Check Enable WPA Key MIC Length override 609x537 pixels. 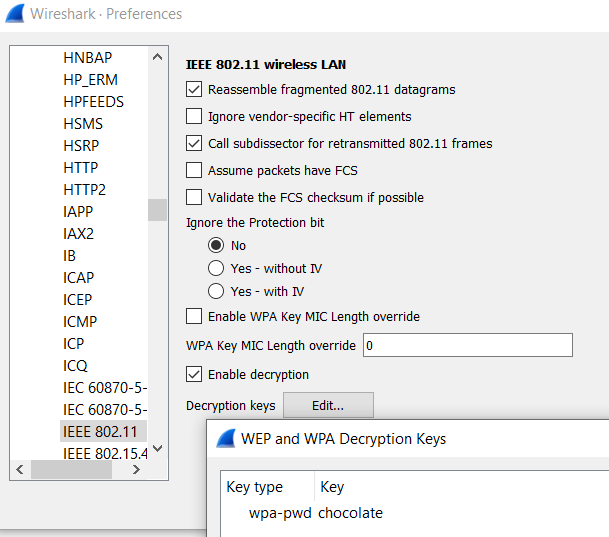pos(194,316)
